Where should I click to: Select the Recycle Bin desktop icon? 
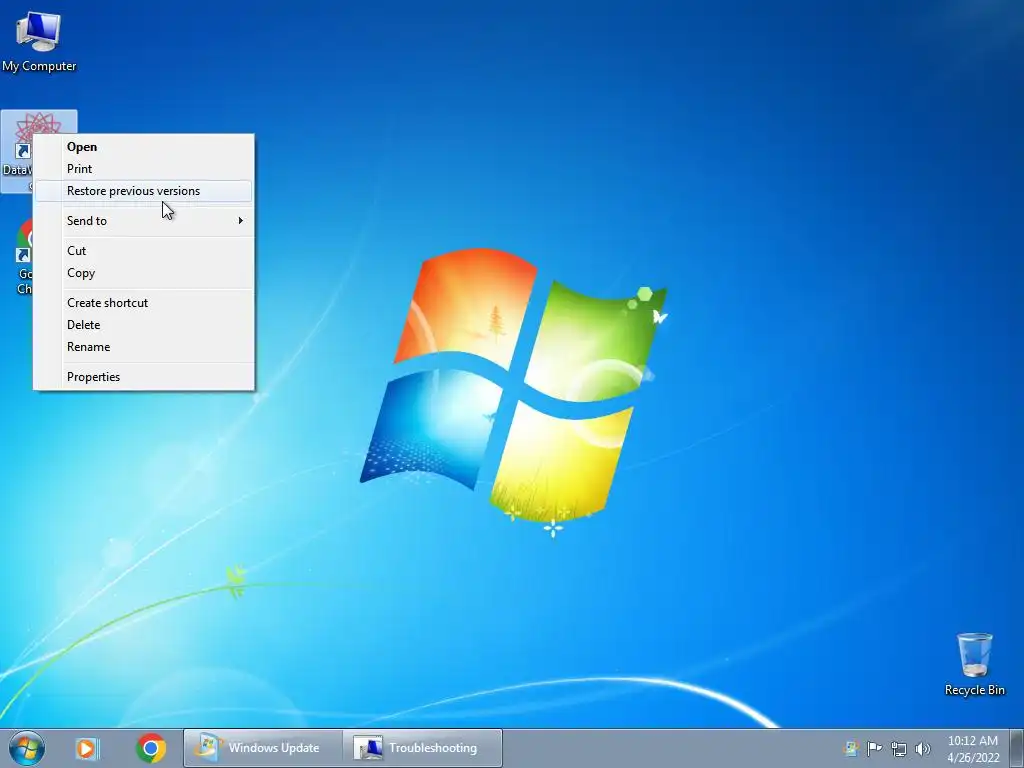[x=974, y=664]
